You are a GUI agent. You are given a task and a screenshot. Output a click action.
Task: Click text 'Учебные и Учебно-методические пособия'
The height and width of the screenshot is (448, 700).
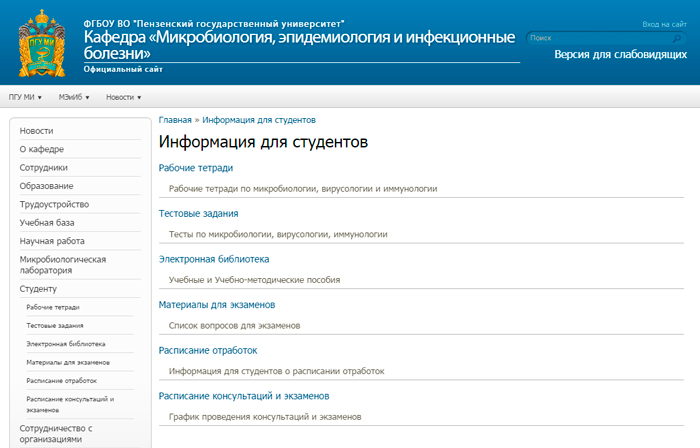(254, 280)
